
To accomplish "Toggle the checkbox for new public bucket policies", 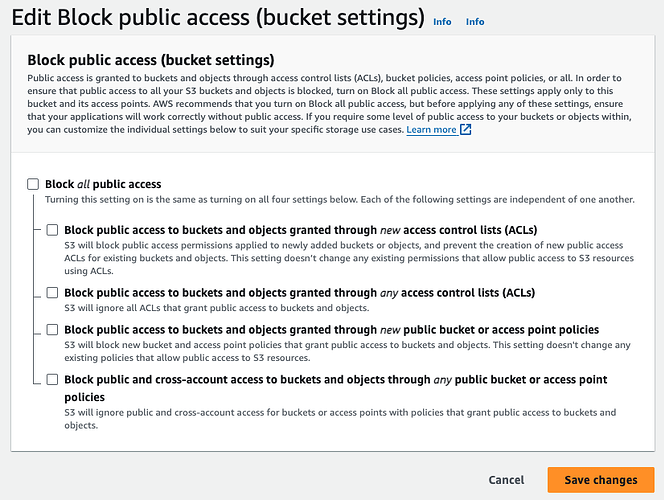I will tap(52, 329).
